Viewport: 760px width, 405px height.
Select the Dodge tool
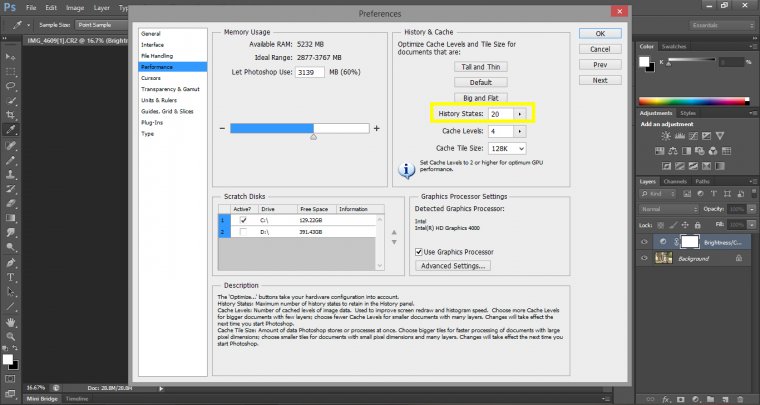[11, 247]
